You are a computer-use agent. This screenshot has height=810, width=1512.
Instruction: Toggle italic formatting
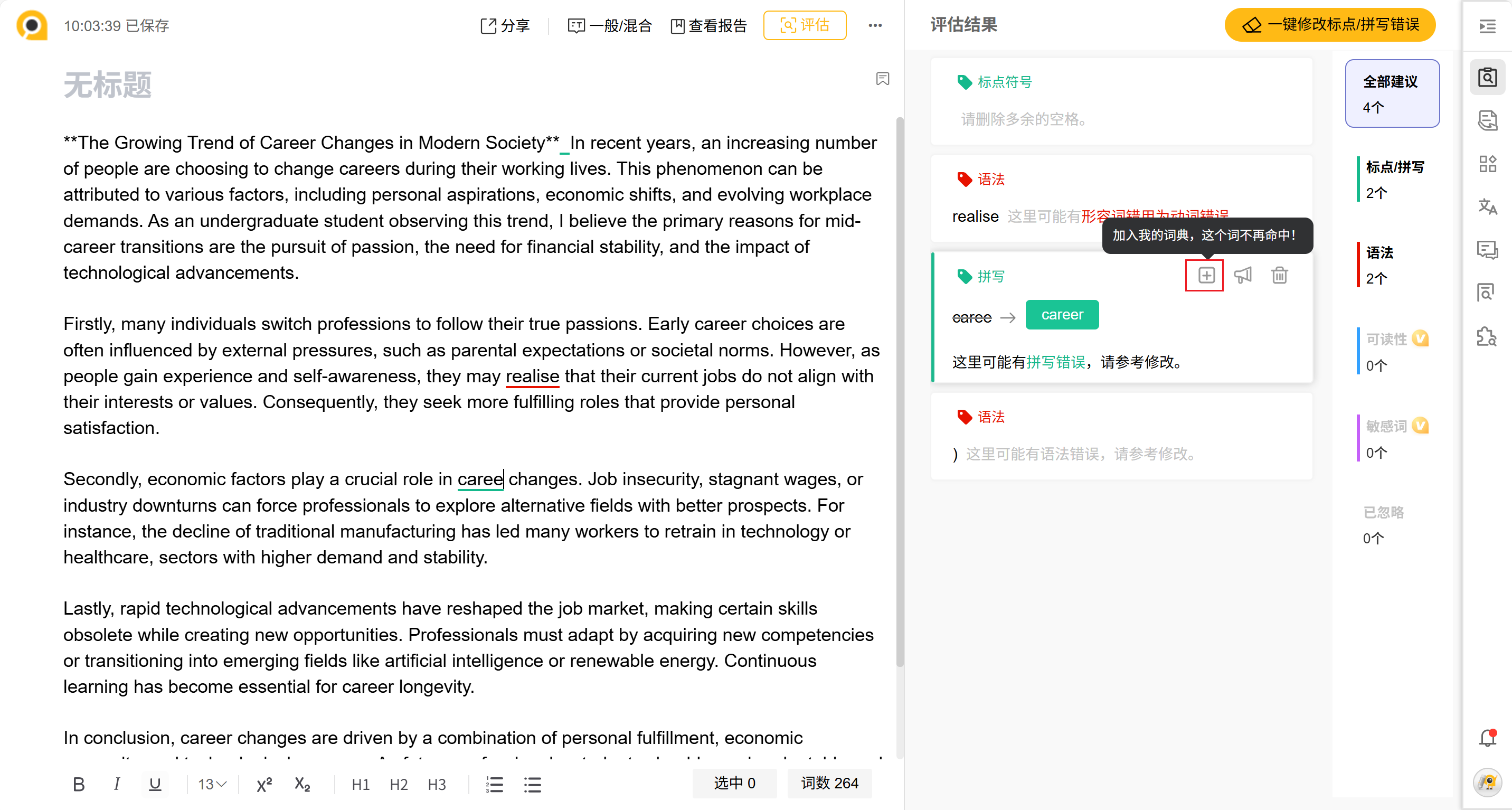tap(116, 784)
